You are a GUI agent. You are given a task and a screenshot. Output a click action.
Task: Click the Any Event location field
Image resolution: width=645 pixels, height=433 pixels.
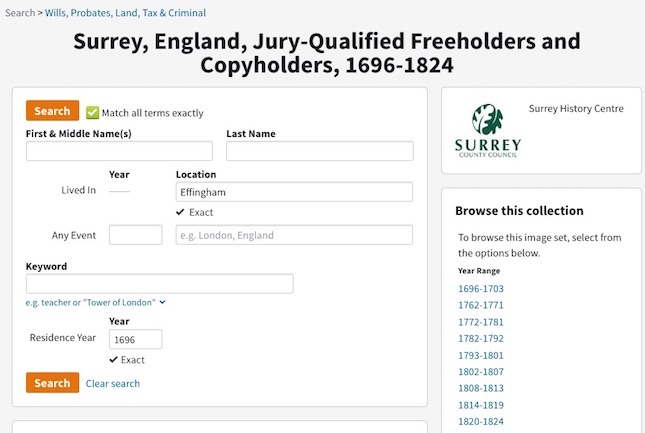click(x=294, y=235)
